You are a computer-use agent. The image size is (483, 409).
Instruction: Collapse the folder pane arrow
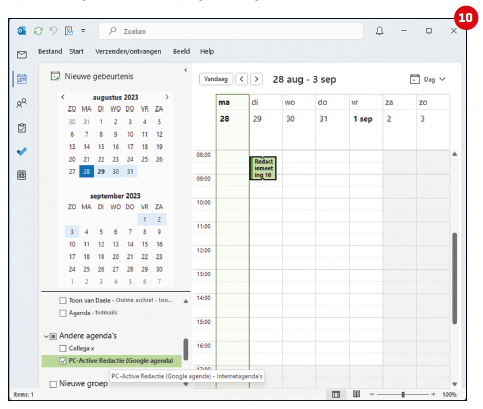186,70
